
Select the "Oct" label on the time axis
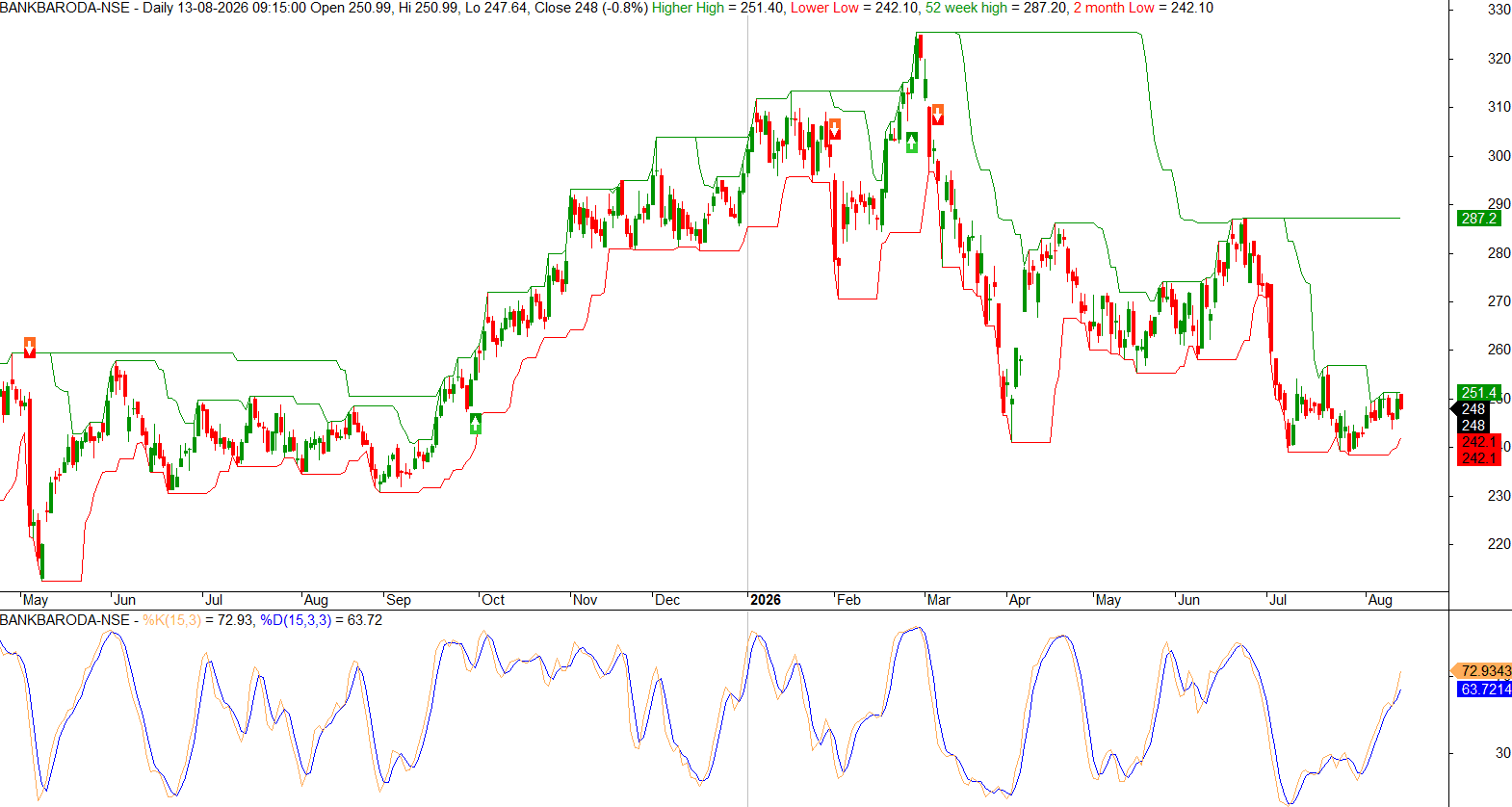coord(493,600)
